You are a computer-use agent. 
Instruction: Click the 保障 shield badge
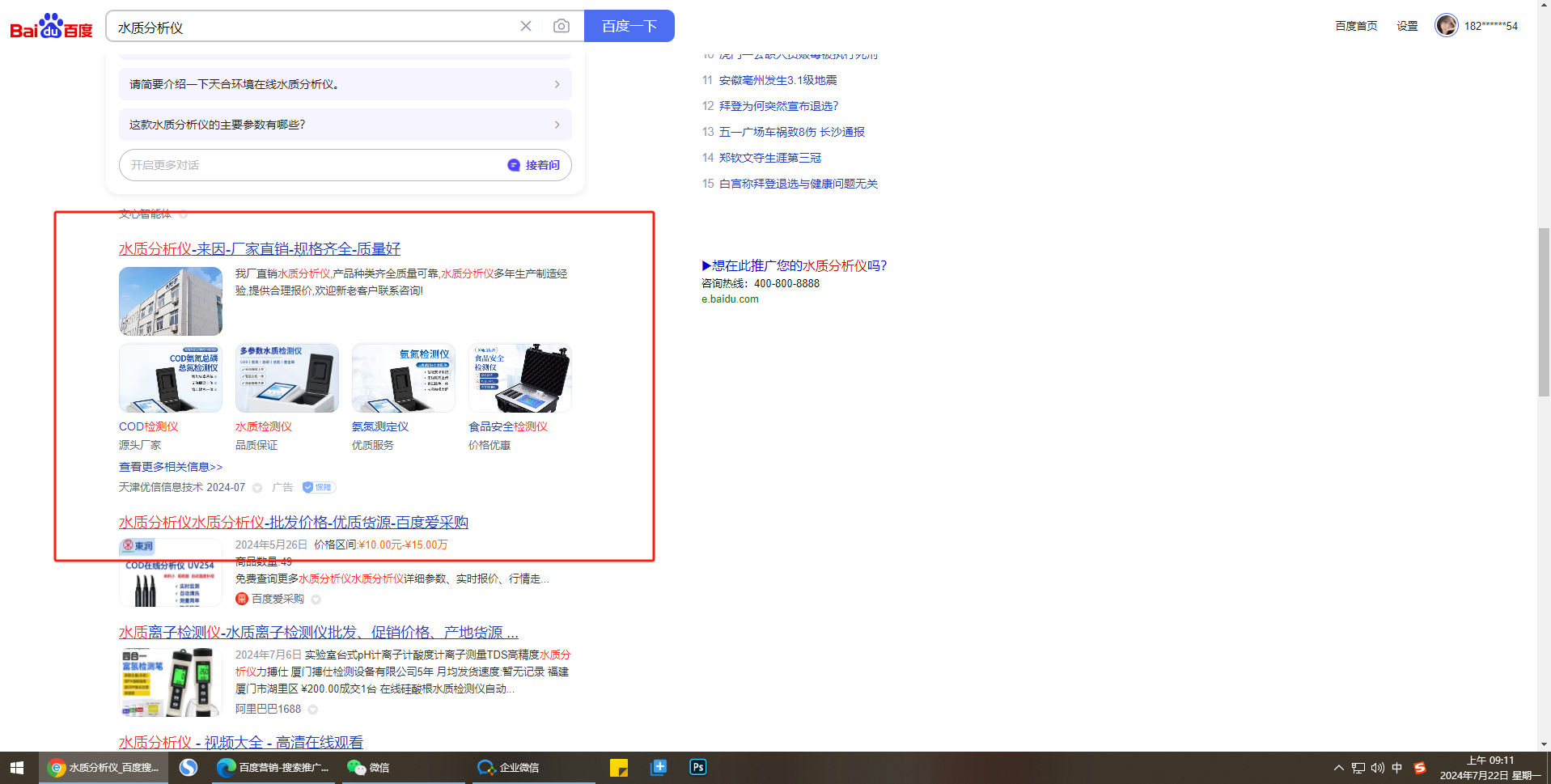318,487
